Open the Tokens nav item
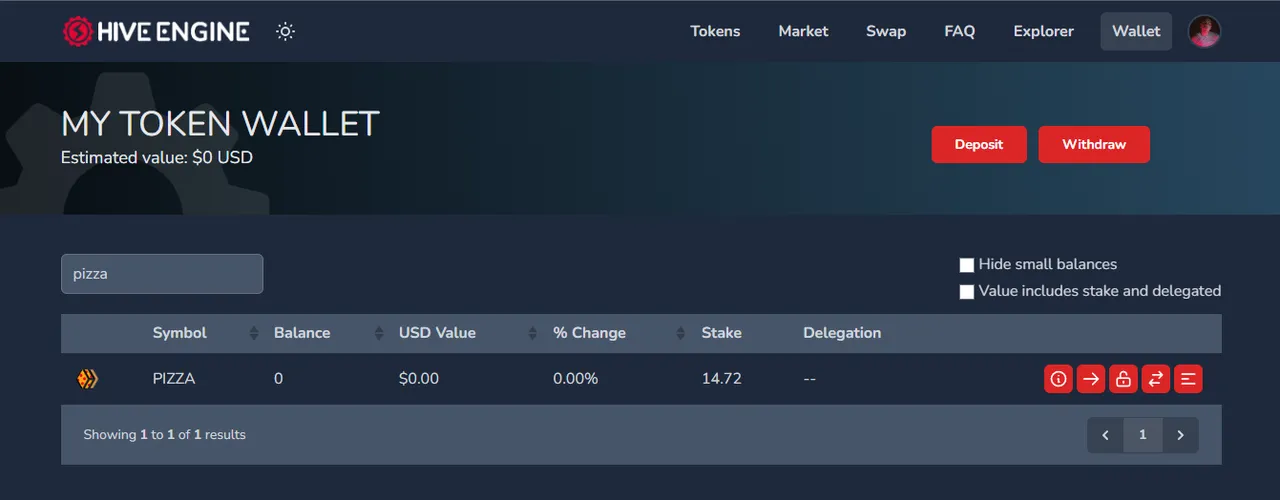Screen dimensions: 1280x500 715,31
